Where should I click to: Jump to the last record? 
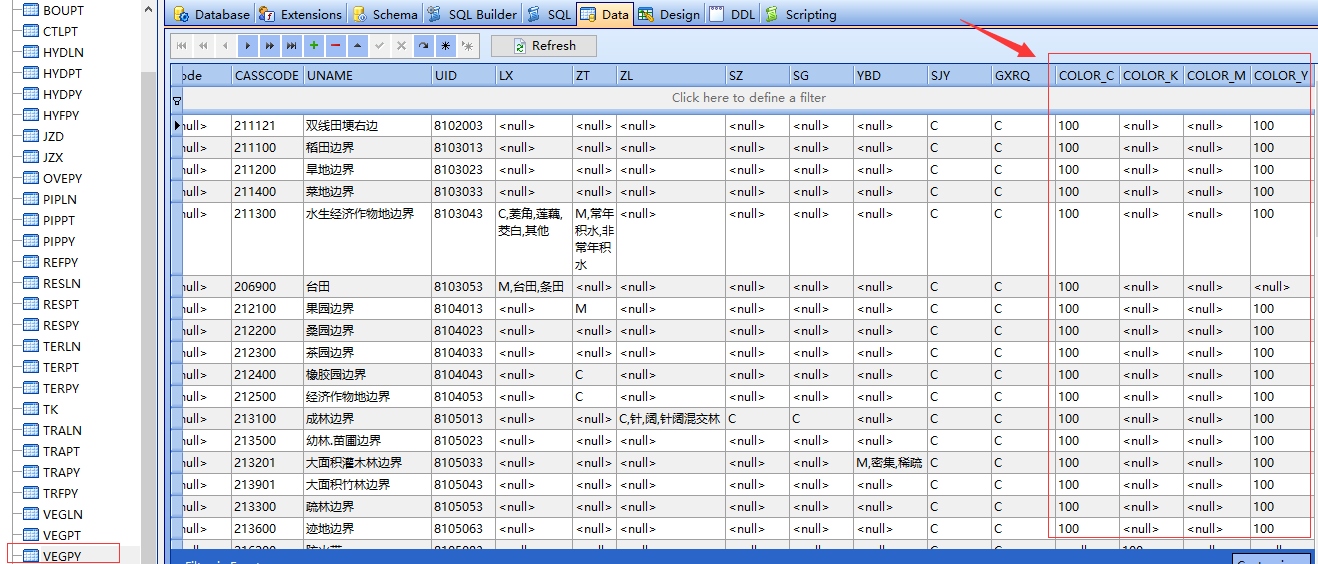(291, 46)
